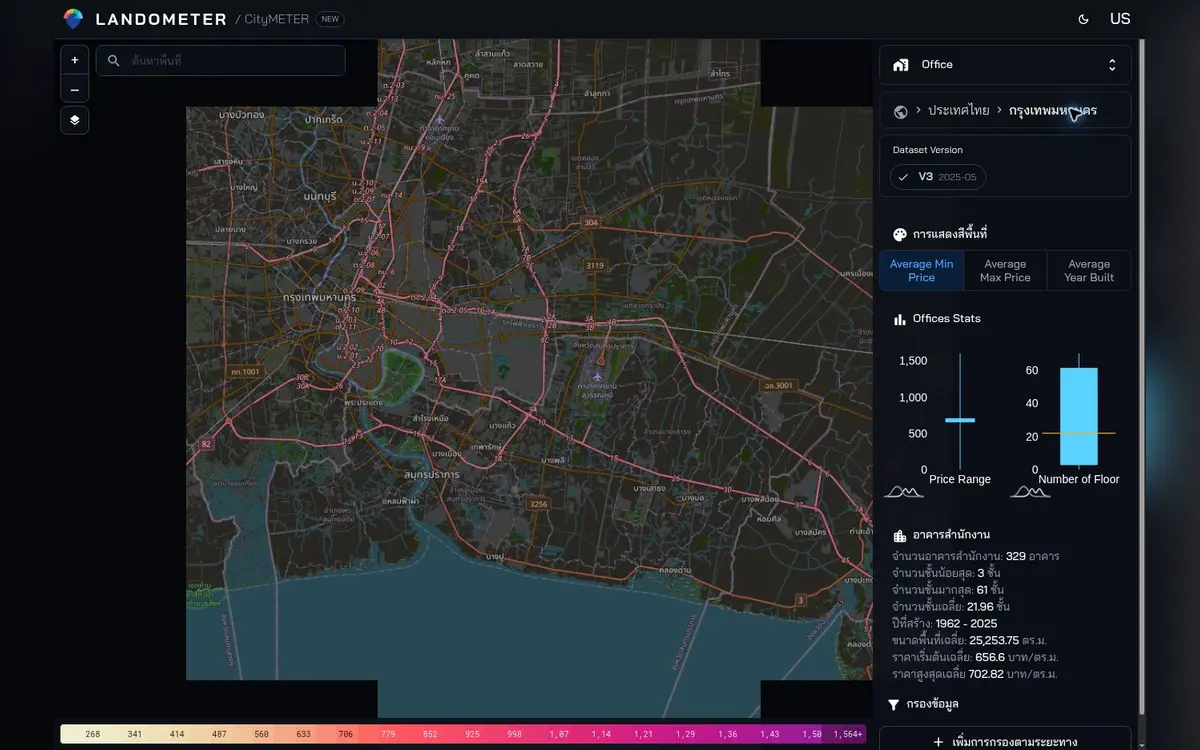Click the อาคารสำนักงาน building icon

(900, 535)
